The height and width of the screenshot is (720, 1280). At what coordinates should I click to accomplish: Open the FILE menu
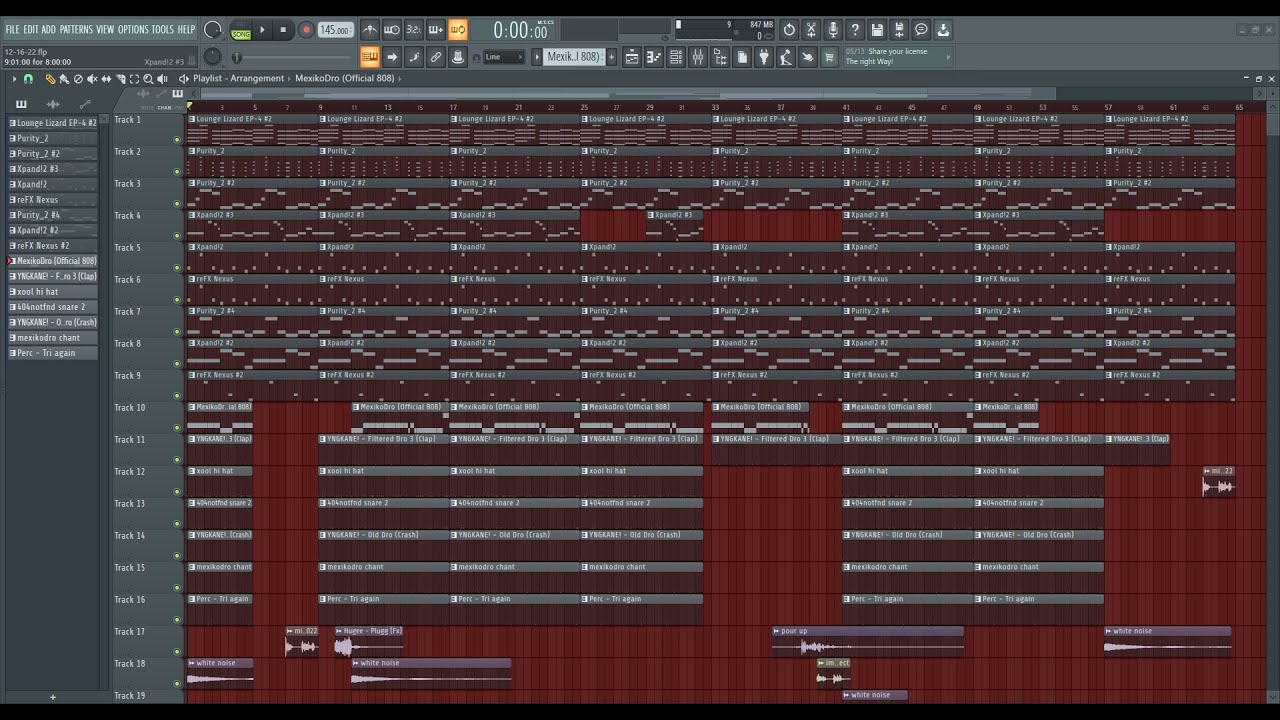click(12, 30)
